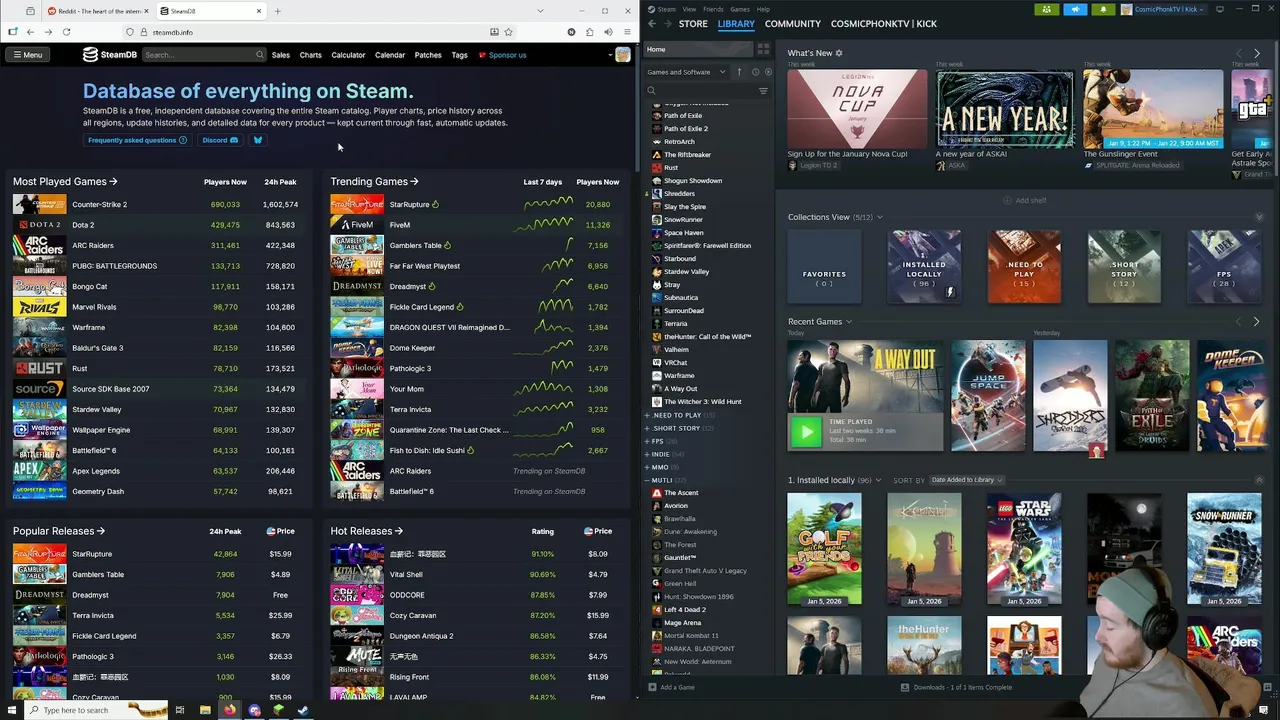Open COSMICPHONKTV | KICK profile tab
The image size is (1280, 720).
point(883,23)
